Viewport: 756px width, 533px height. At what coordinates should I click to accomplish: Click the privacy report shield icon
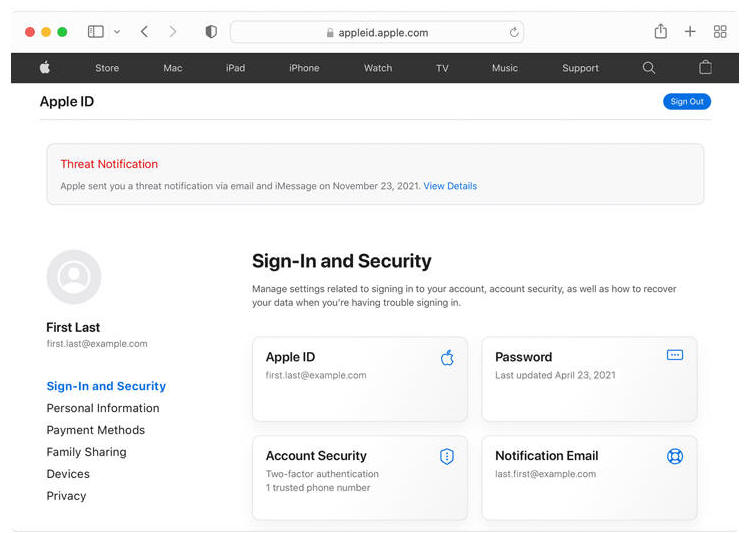(211, 32)
